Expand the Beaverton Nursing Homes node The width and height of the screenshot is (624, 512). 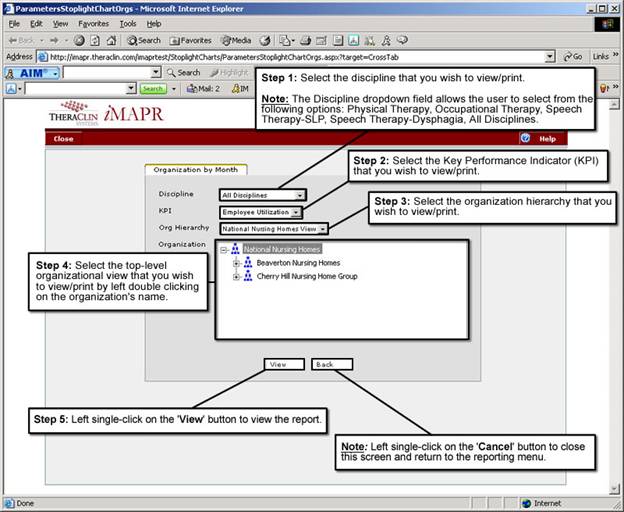(x=236, y=263)
